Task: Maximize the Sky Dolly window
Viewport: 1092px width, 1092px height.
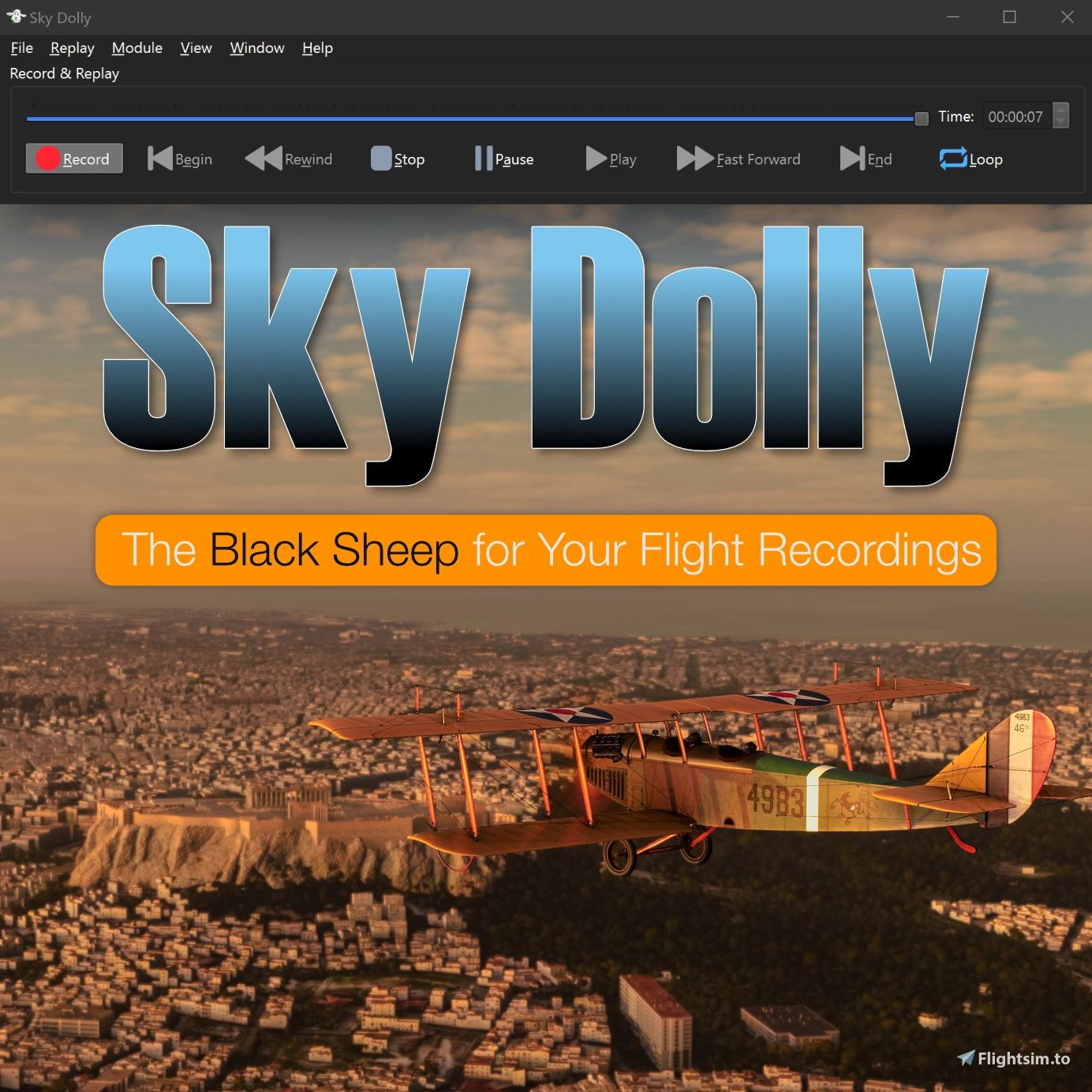Action: tap(1009, 17)
